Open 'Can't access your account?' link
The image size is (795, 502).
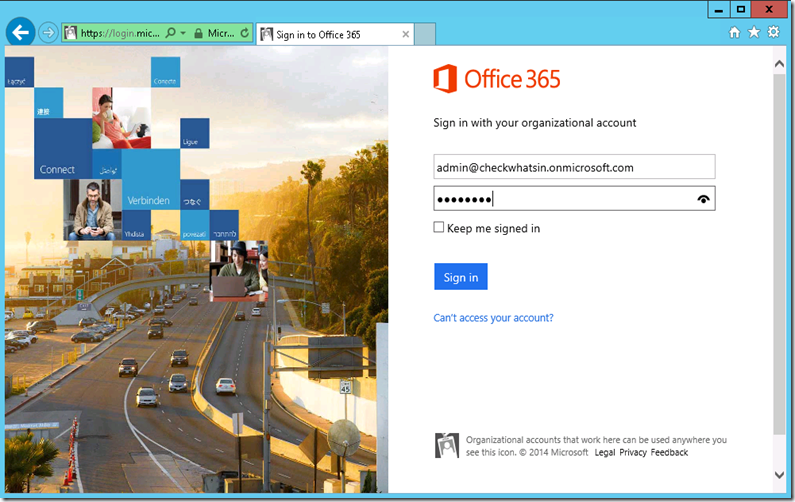coord(493,318)
